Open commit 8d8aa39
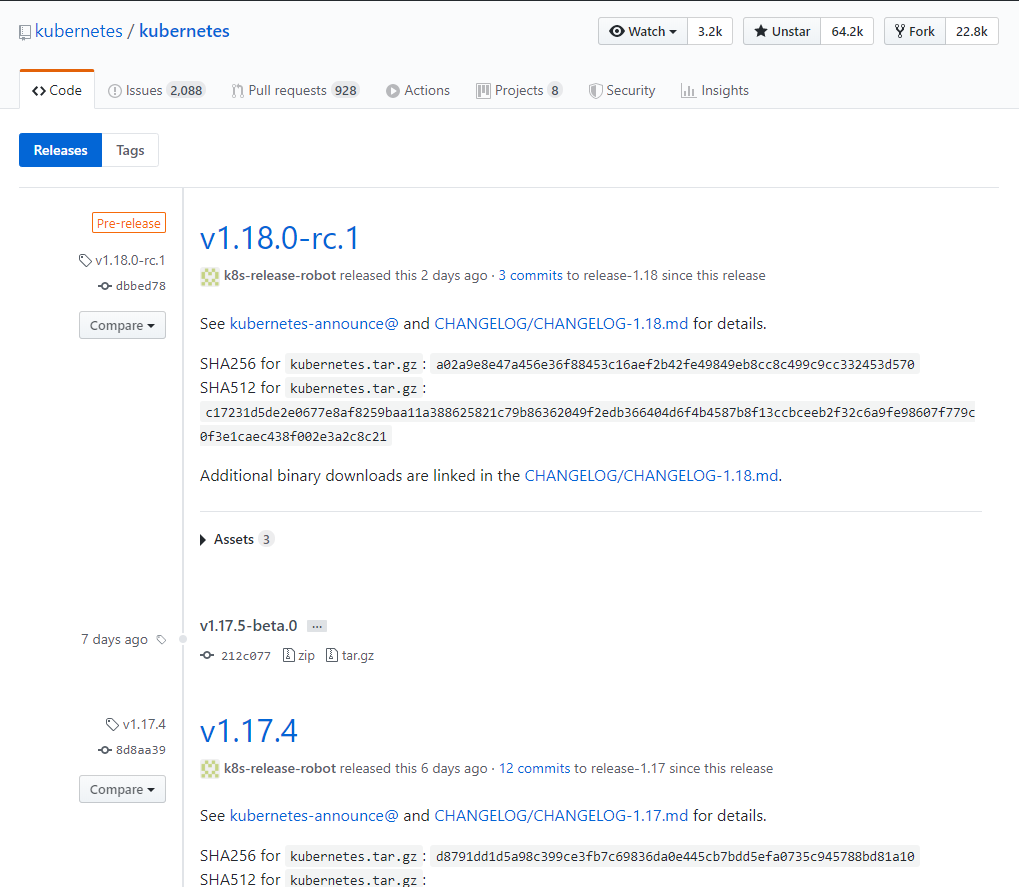This screenshot has height=887, width=1019. coord(140,750)
